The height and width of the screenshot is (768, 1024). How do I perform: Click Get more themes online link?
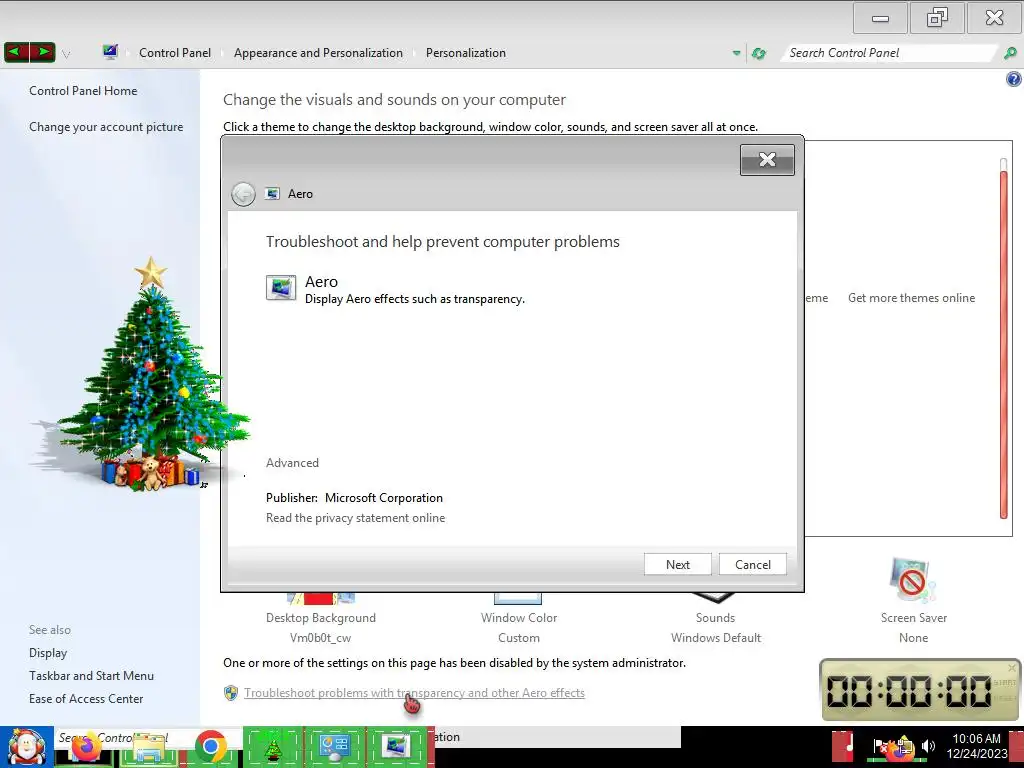coord(911,298)
